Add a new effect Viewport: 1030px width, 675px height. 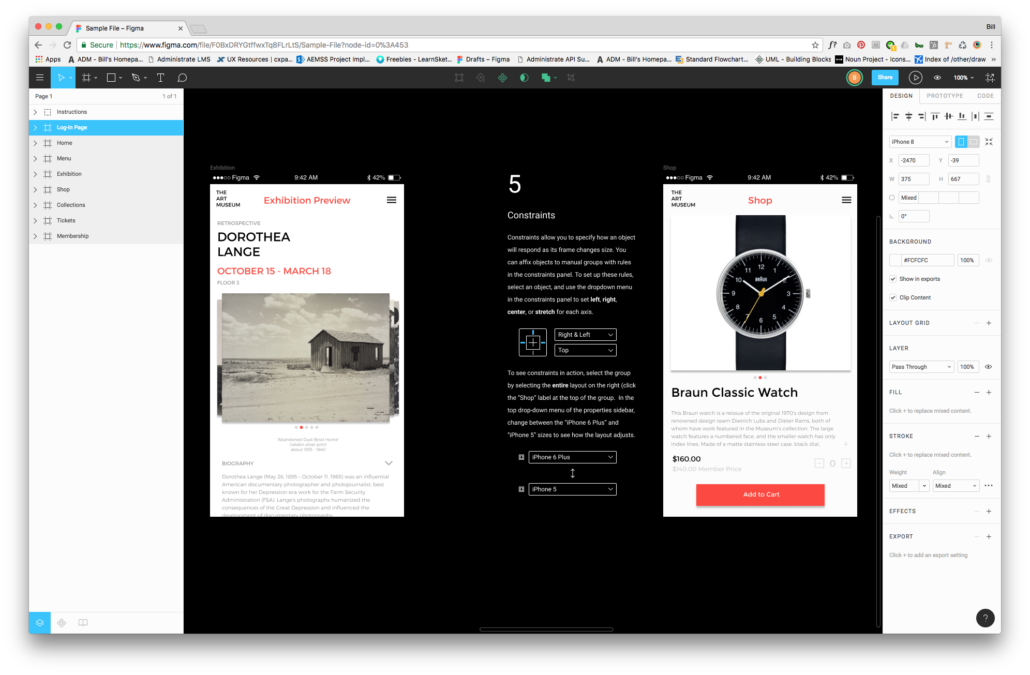989,512
